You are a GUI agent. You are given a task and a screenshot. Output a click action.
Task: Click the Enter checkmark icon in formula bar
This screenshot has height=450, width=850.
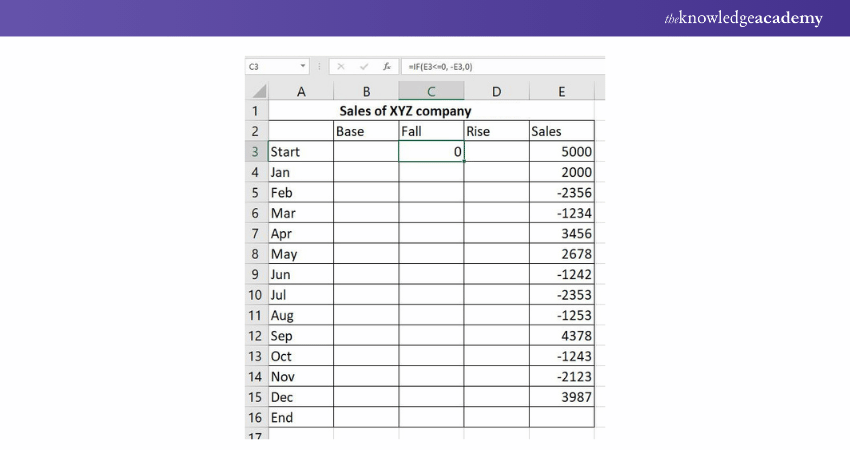tap(364, 66)
